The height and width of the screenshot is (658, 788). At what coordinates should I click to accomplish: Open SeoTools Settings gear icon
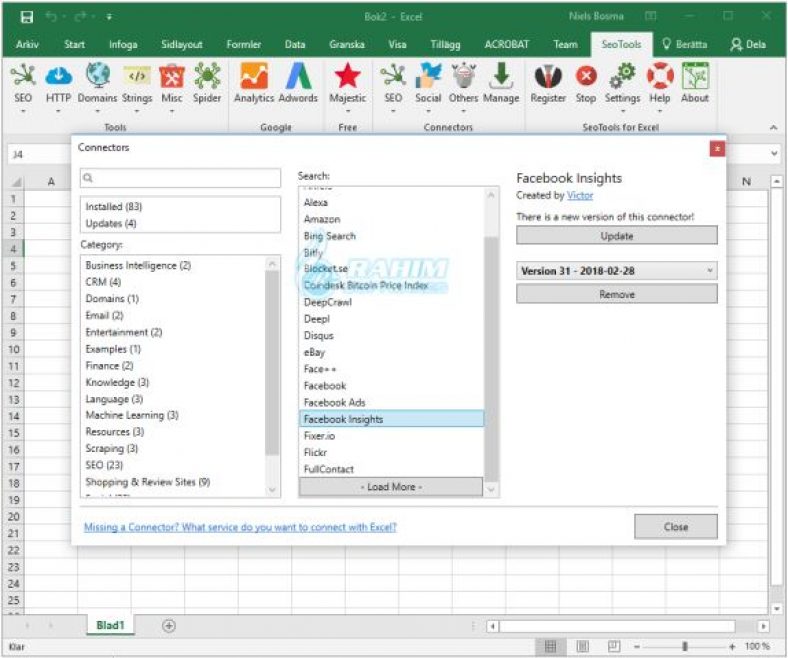pos(622,75)
